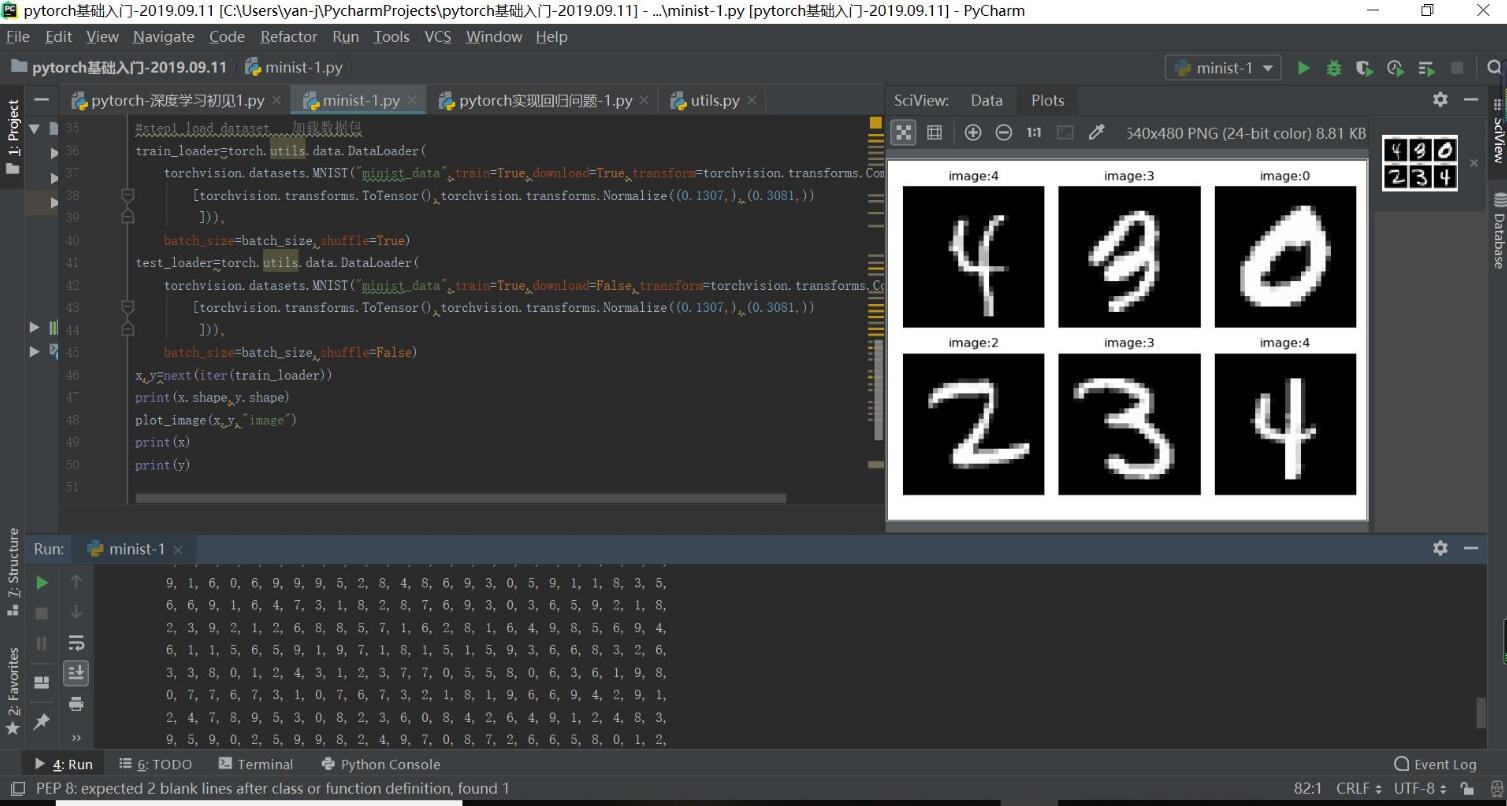Run with Coverage from main toolbar
Screen dimensions: 1507x806
[1364, 68]
